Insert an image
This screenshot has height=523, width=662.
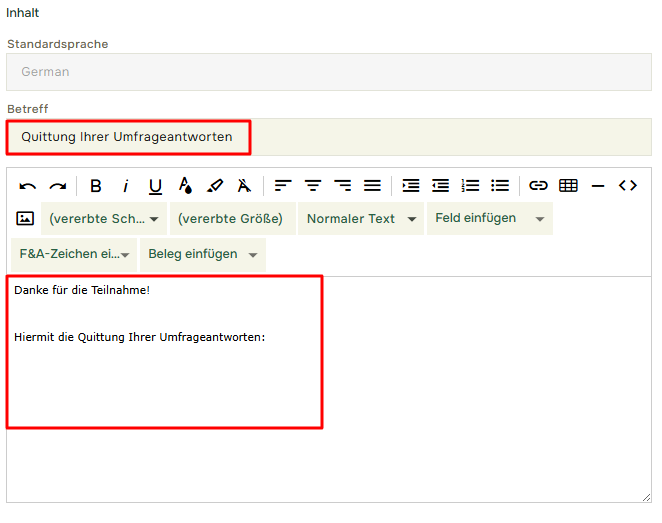coord(25,219)
